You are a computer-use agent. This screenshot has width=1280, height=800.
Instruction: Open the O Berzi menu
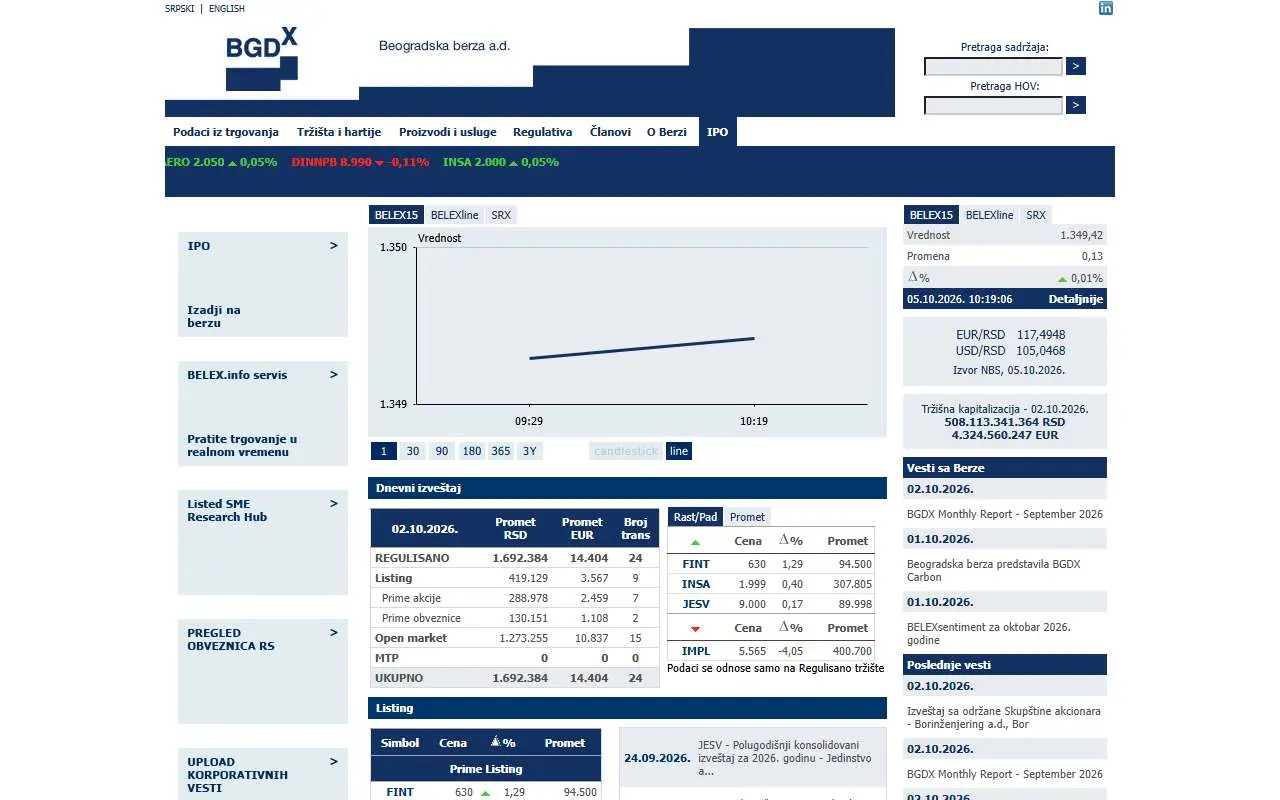[667, 132]
